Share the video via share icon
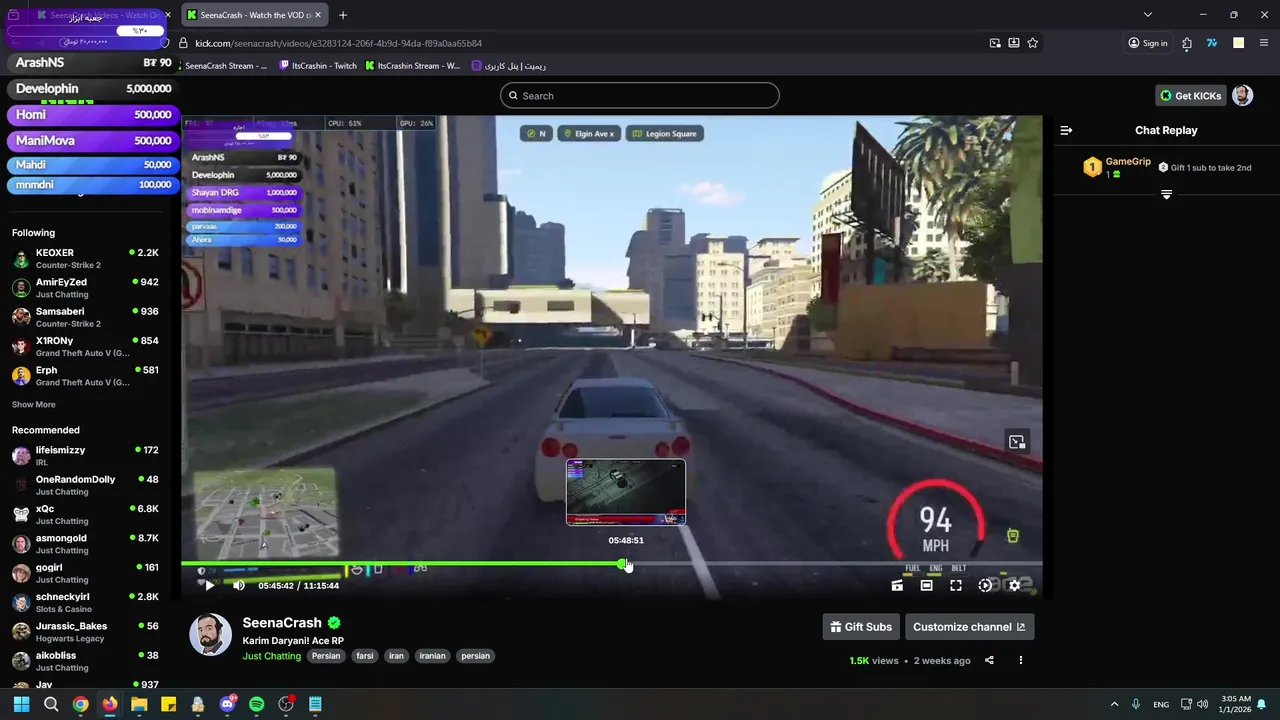This screenshot has width=1280, height=720. [x=989, y=660]
